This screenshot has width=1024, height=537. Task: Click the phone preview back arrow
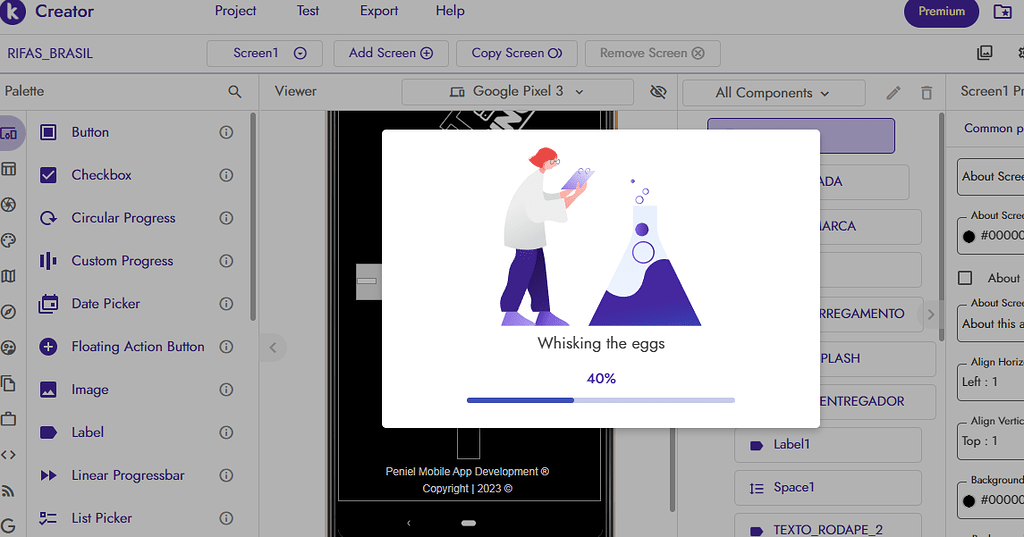409,523
